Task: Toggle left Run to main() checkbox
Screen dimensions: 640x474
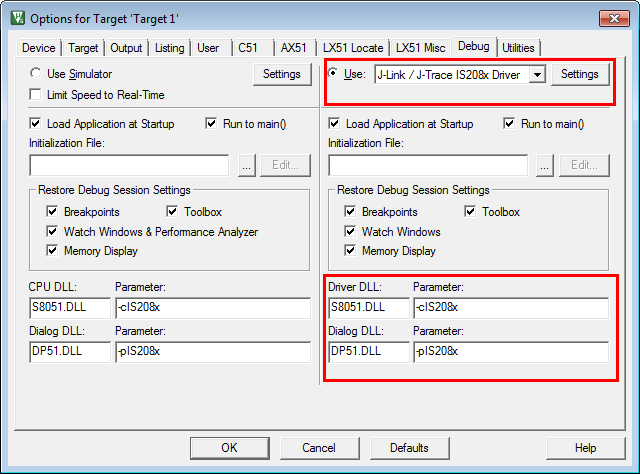Action: click(x=211, y=124)
